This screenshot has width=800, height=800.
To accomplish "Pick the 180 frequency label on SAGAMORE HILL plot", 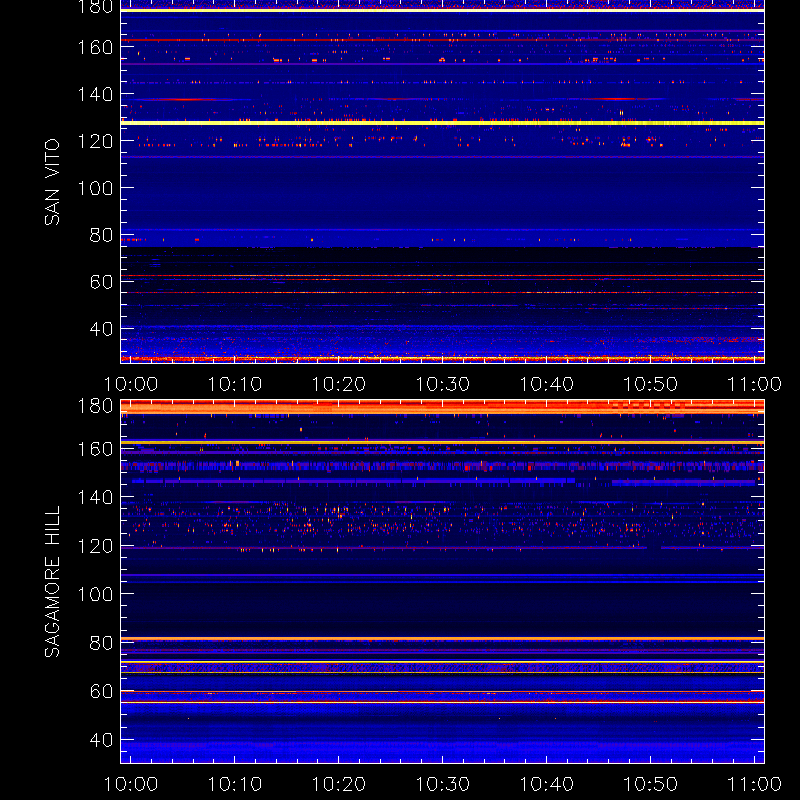I will tap(95, 406).
